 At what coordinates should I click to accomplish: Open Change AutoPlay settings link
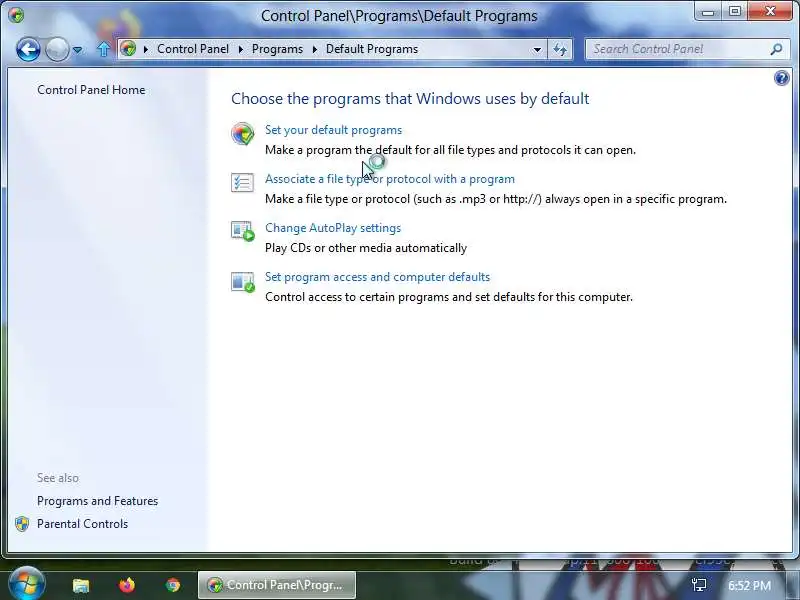(x=333, y=228)
